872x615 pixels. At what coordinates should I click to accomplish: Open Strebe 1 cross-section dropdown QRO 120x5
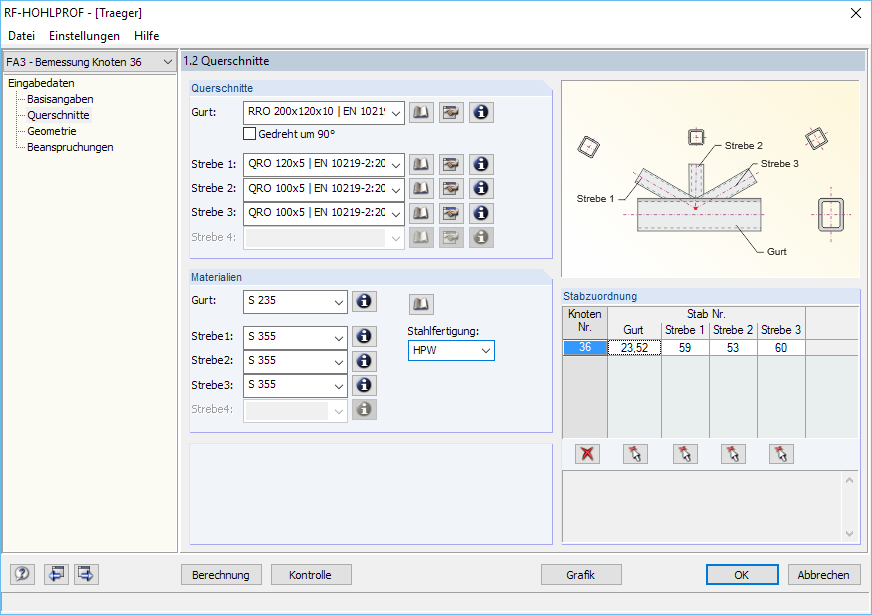pyautogui.click(x=324, y=165)
